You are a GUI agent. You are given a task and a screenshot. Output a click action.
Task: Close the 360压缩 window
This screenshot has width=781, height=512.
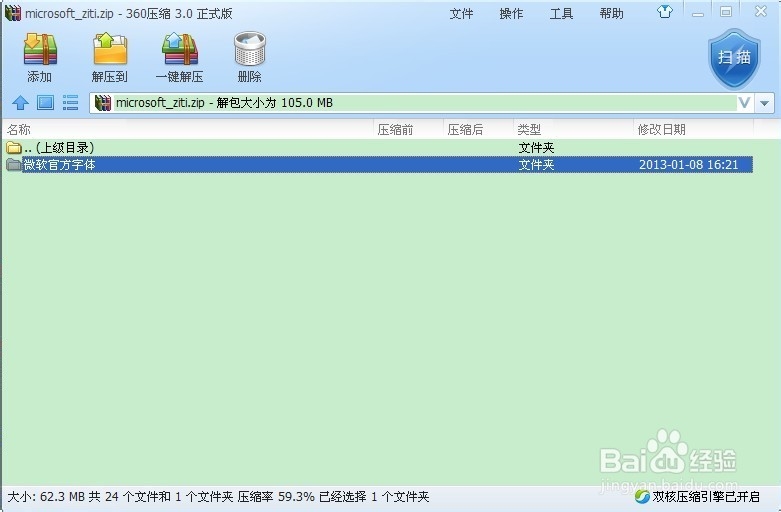pyautogui.click(x=761, y=11)
